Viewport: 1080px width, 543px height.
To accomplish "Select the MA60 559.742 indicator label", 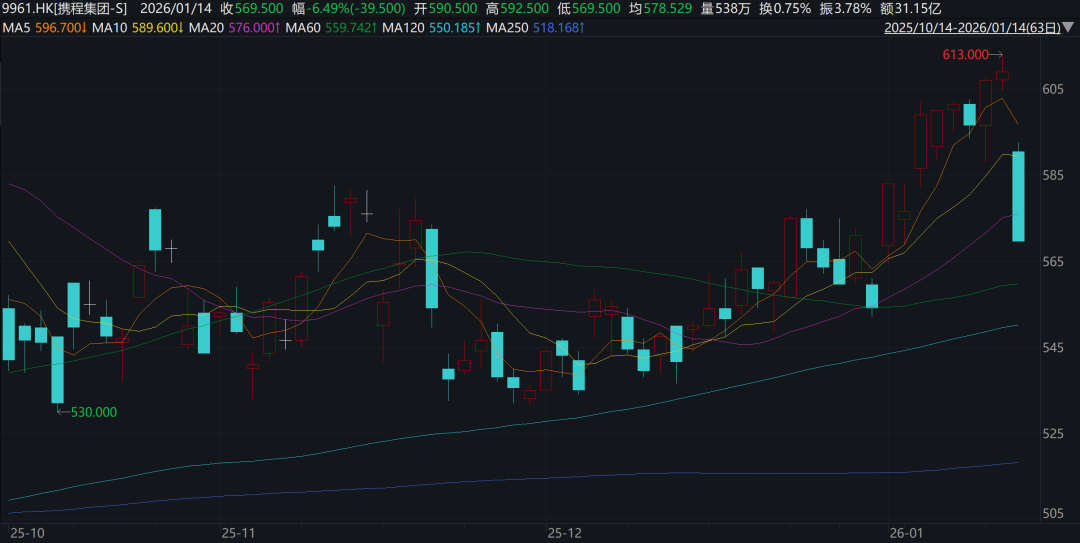I will (x=331, y=28).
